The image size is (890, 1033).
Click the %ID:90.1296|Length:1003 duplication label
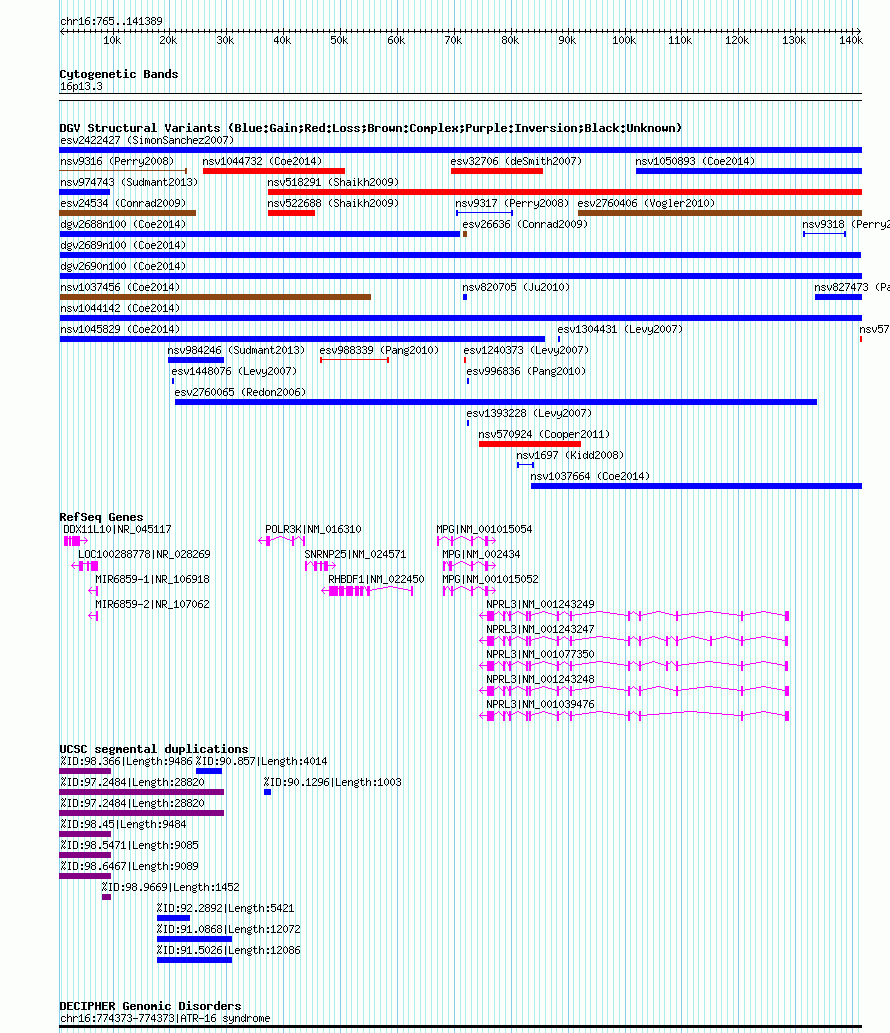(333, 783)
